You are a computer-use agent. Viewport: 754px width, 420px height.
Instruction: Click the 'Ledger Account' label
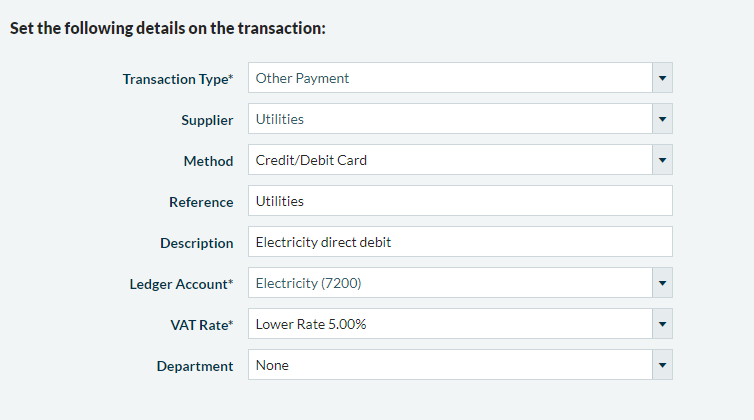[x=174, y=285]
